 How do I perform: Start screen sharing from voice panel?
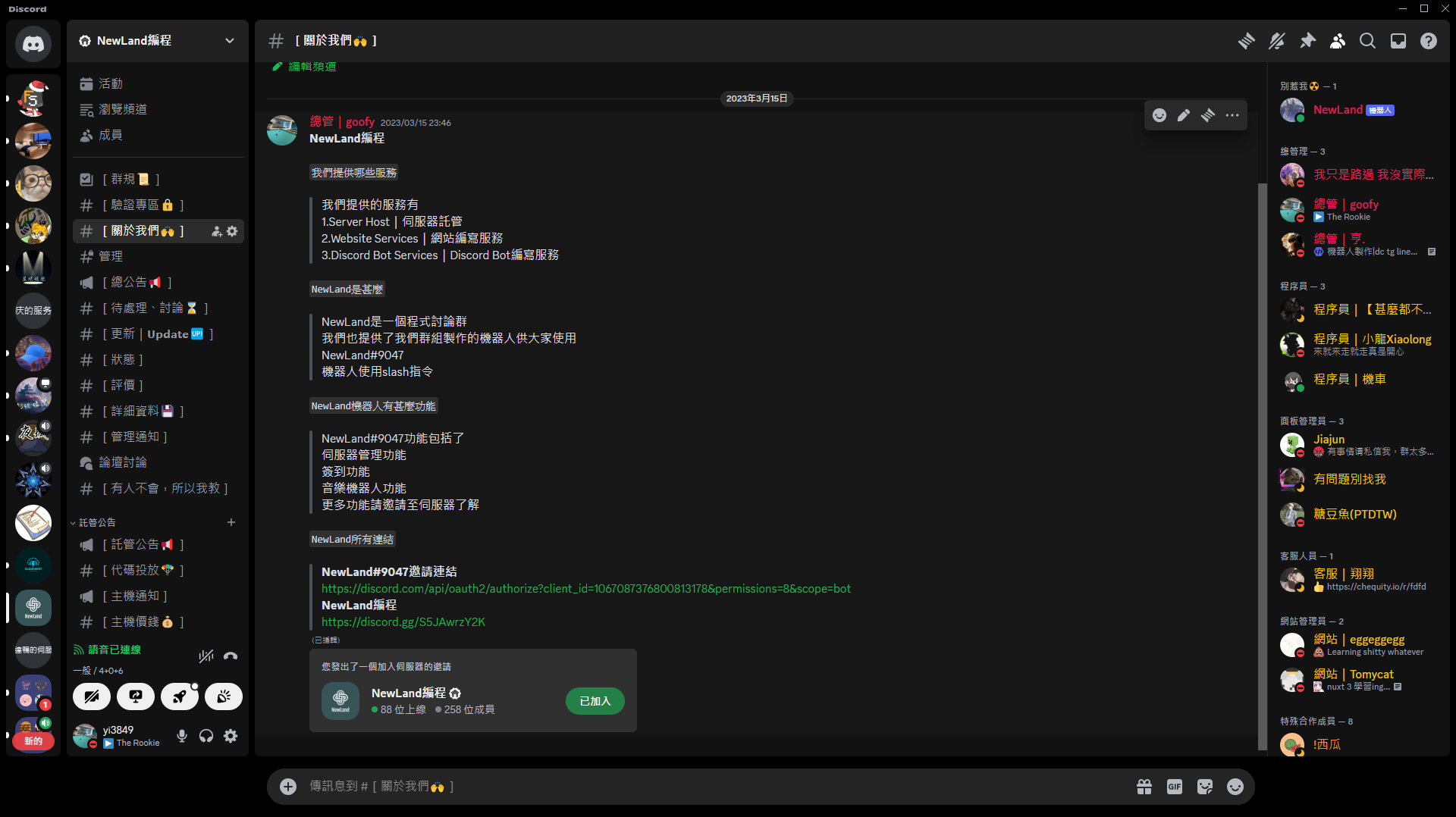click(x=136, y=696)
